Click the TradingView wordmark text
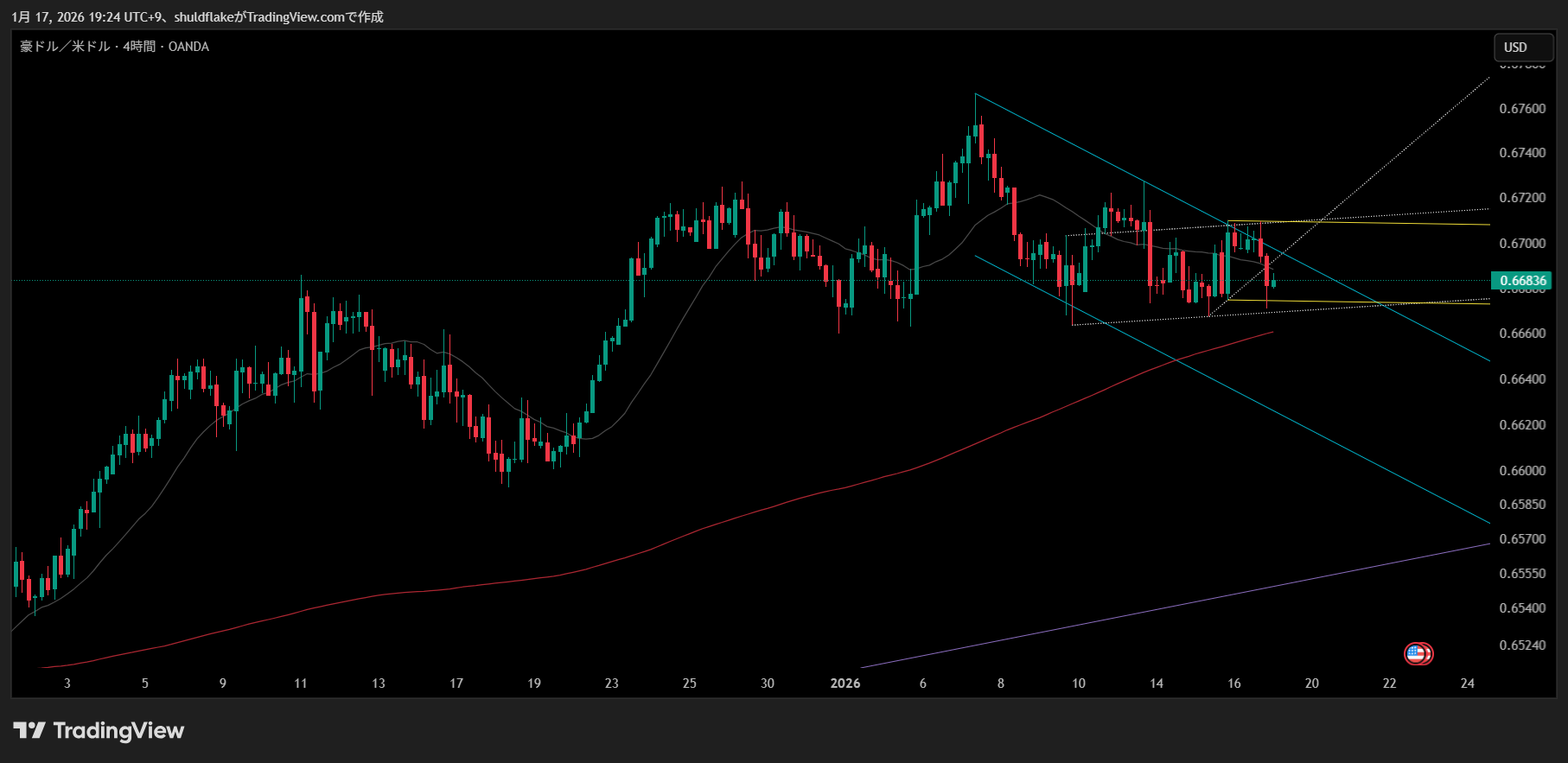The height and width of the screenshot is (763, 1568). tap(118, 731)
